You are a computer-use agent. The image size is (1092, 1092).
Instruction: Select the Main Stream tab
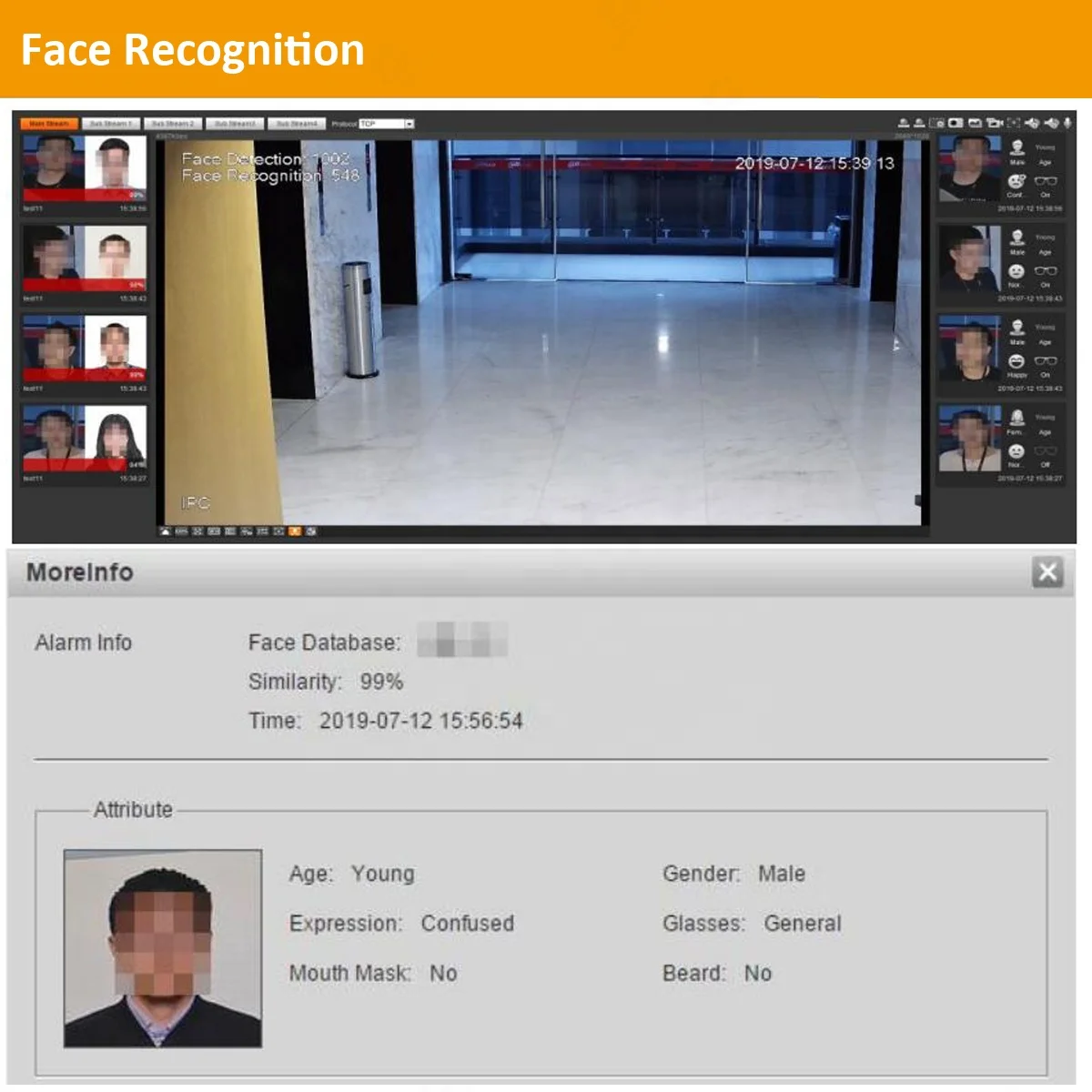[49, 124]
